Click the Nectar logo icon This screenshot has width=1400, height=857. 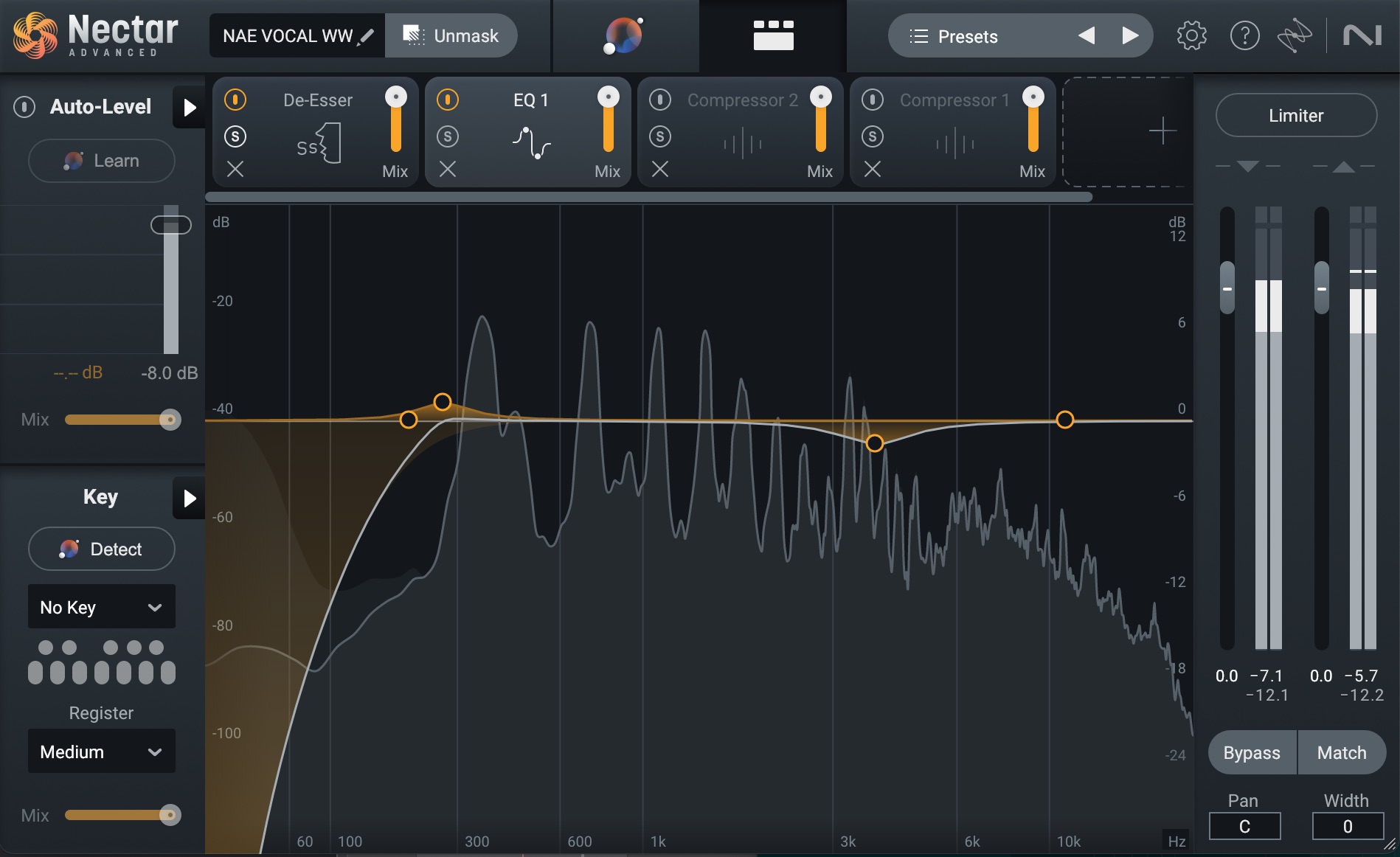coord(35,35)
